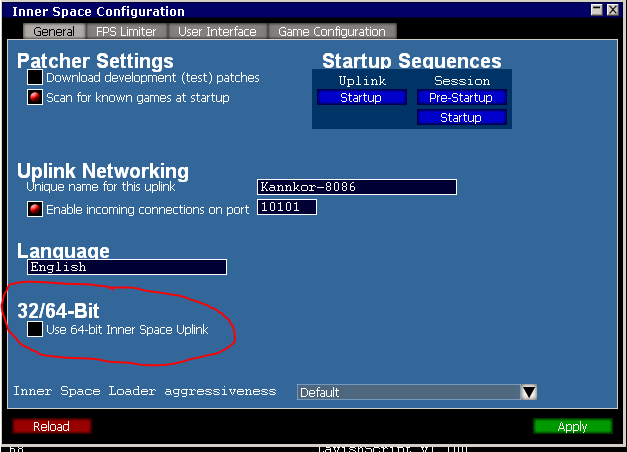This screenshot has width=627, height=452.
Task: Click the green Apply button
Action: tap(572, 426)
